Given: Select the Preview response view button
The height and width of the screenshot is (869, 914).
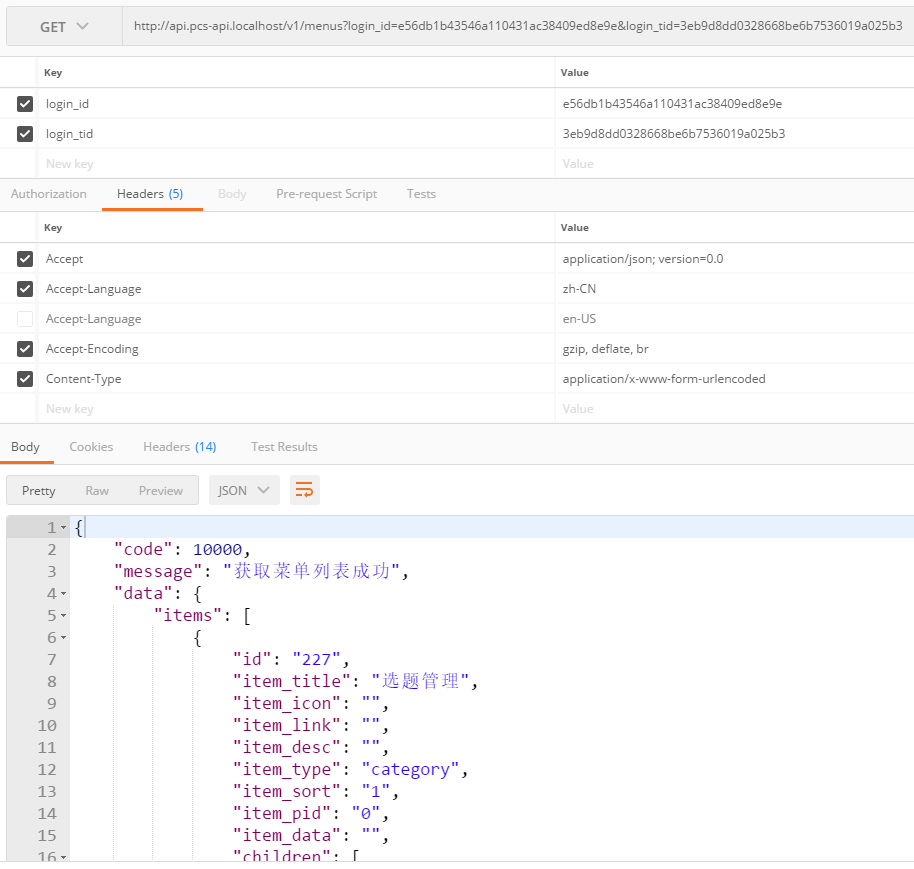Looking at the screenshot, I should tap(160, 490).
